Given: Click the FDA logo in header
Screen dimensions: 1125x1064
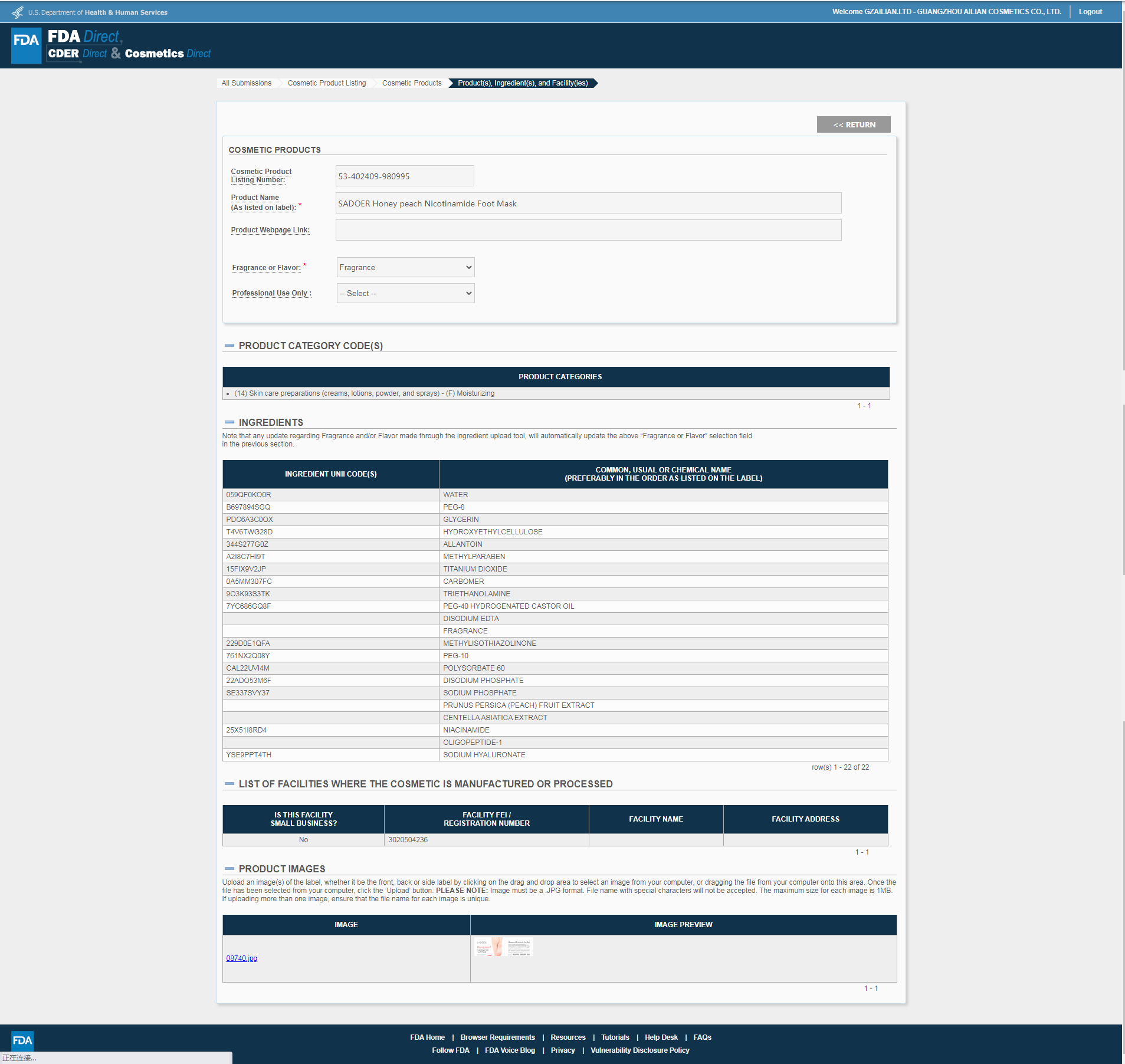Looking at the screenshot, I should point(26,45).
